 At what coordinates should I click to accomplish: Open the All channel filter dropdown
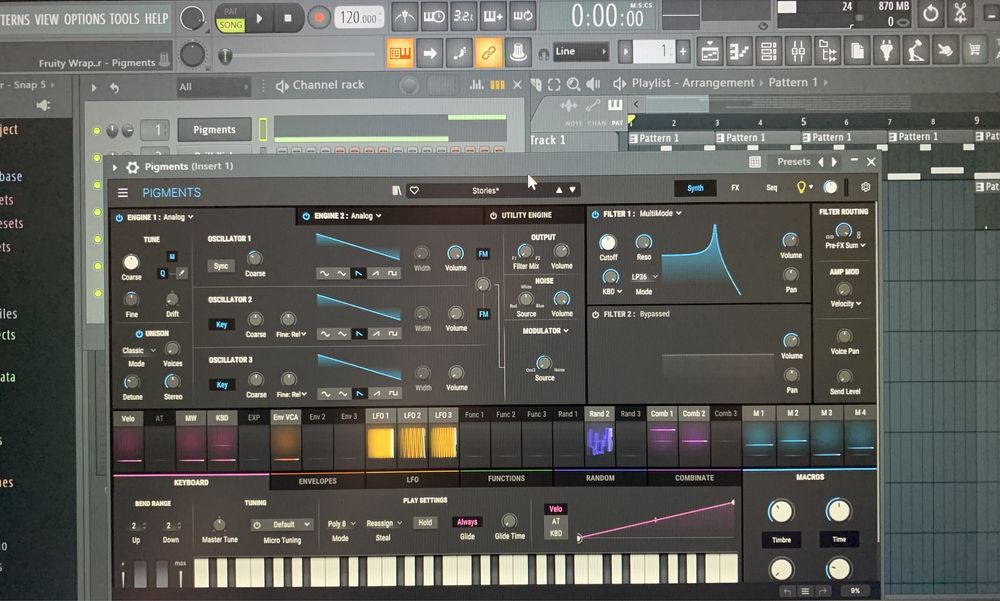213,87
